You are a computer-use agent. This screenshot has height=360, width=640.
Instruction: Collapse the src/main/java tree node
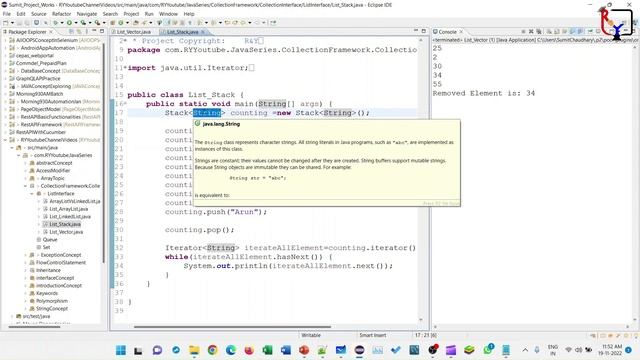[x=12, y=148]
